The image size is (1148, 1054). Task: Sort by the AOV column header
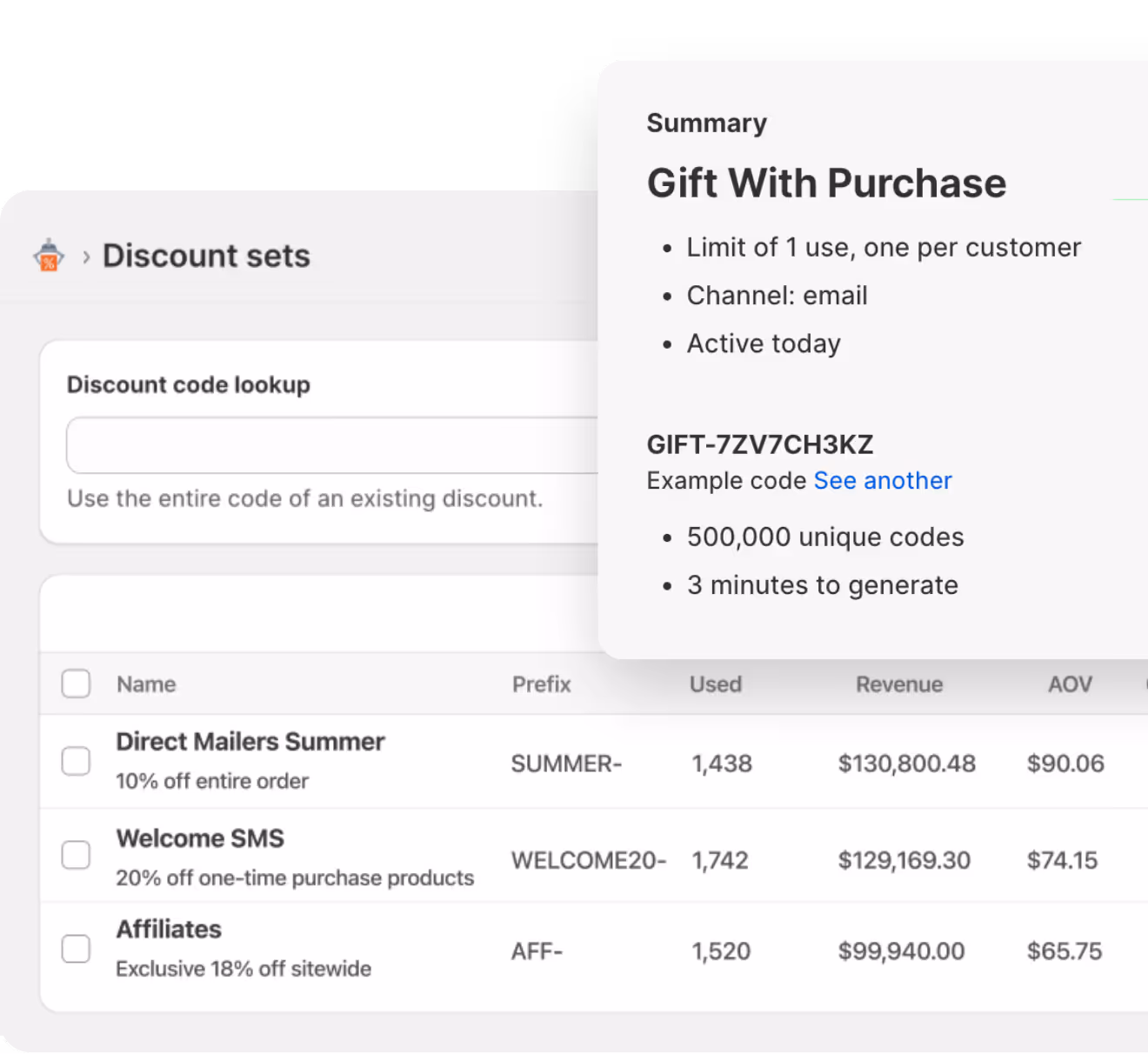coord(1070,684)
